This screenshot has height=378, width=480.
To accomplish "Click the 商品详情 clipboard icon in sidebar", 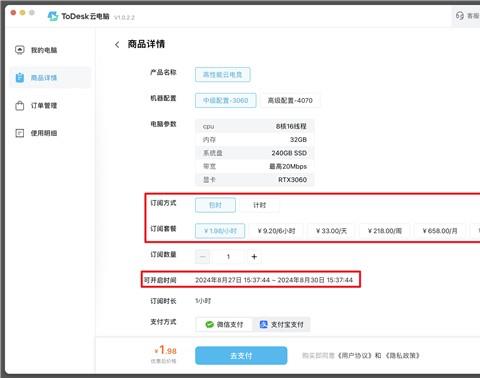I will click(x=20, y=78).
